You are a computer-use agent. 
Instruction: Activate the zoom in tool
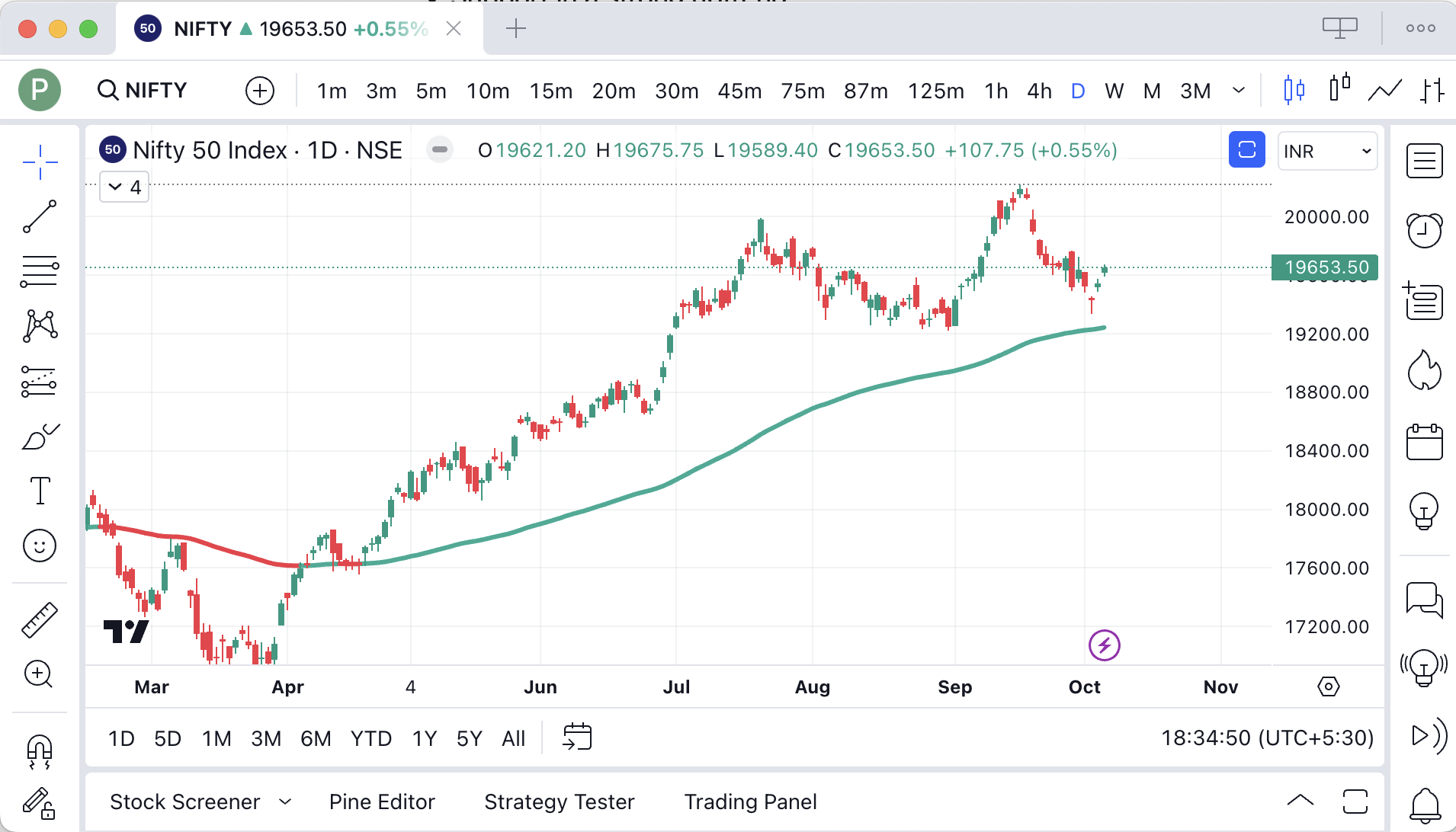point(39,674)
